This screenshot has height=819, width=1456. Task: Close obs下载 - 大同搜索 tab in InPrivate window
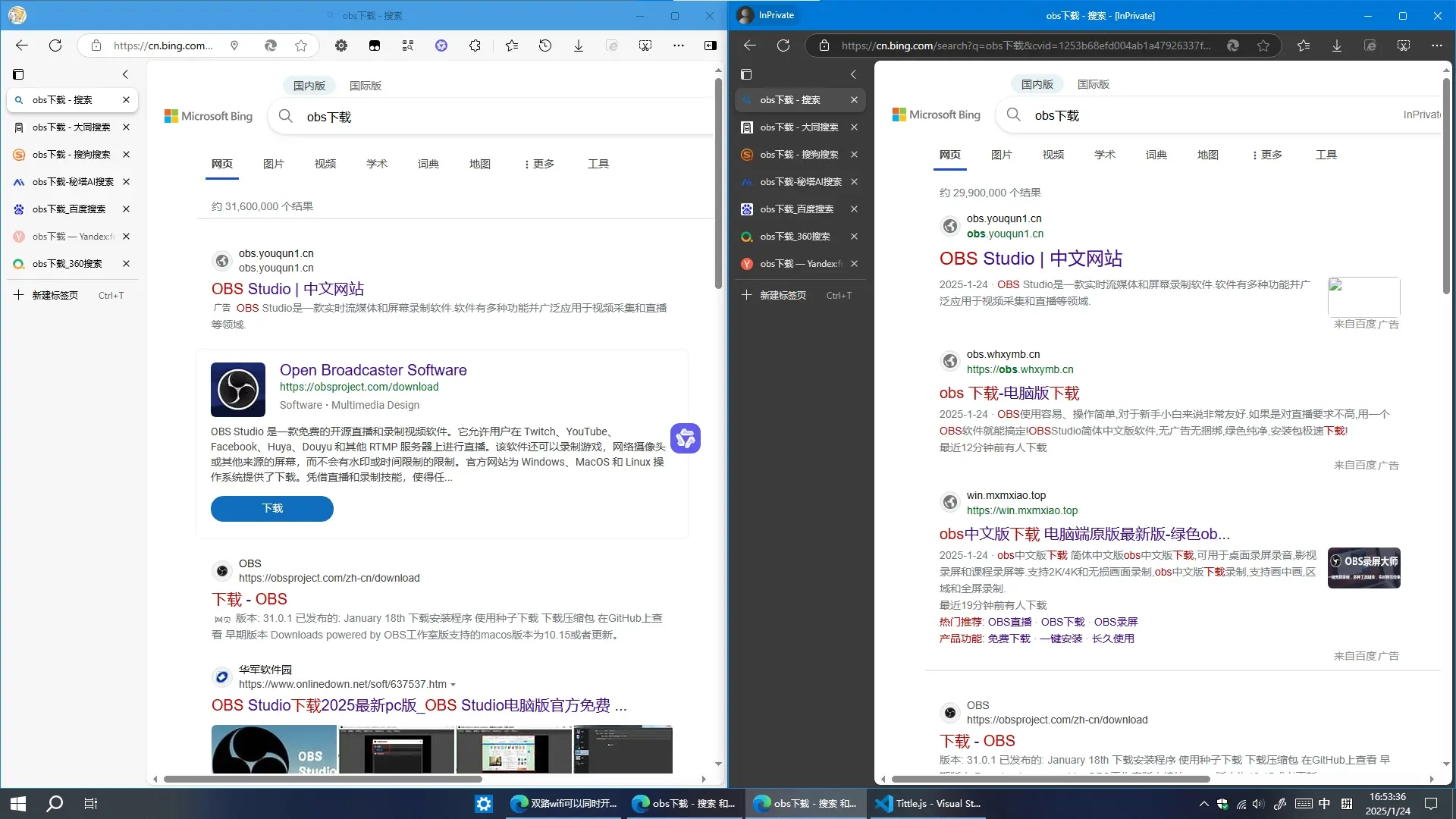(854, 127)
